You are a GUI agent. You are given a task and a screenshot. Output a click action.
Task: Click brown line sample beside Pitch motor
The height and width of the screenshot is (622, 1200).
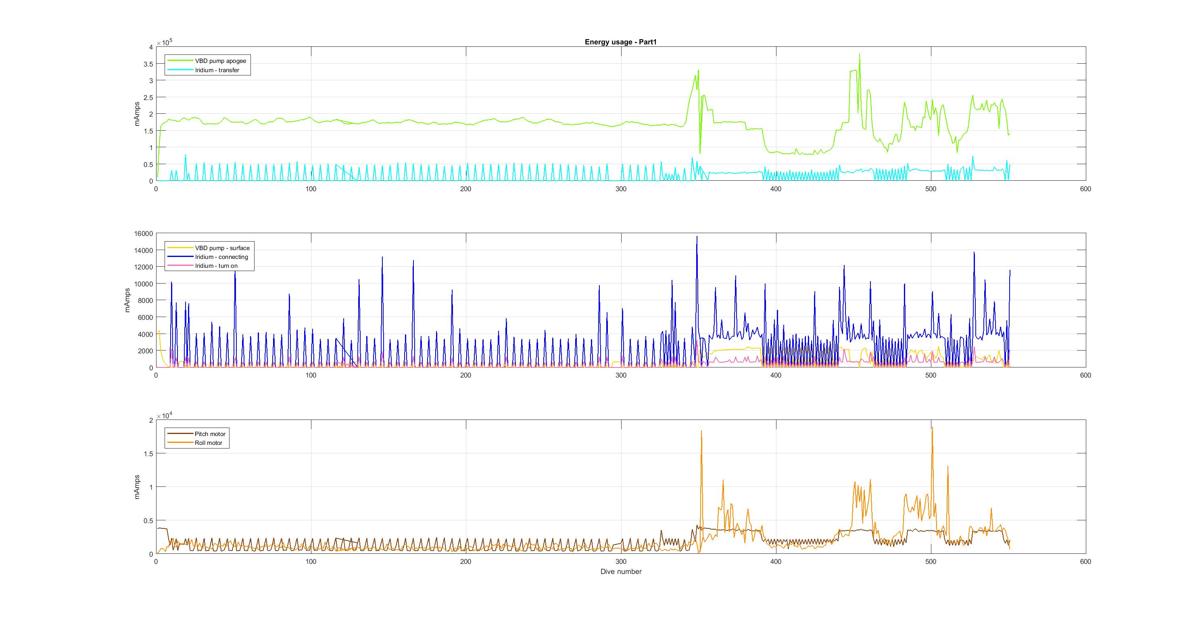point(181,433)
